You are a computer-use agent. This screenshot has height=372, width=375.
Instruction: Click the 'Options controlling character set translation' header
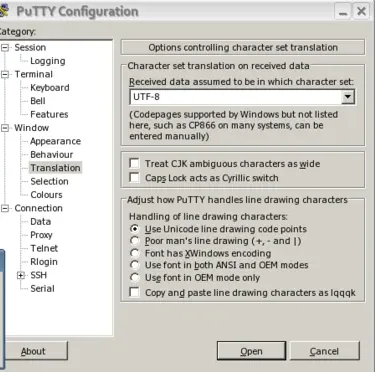tap(243, 47)
